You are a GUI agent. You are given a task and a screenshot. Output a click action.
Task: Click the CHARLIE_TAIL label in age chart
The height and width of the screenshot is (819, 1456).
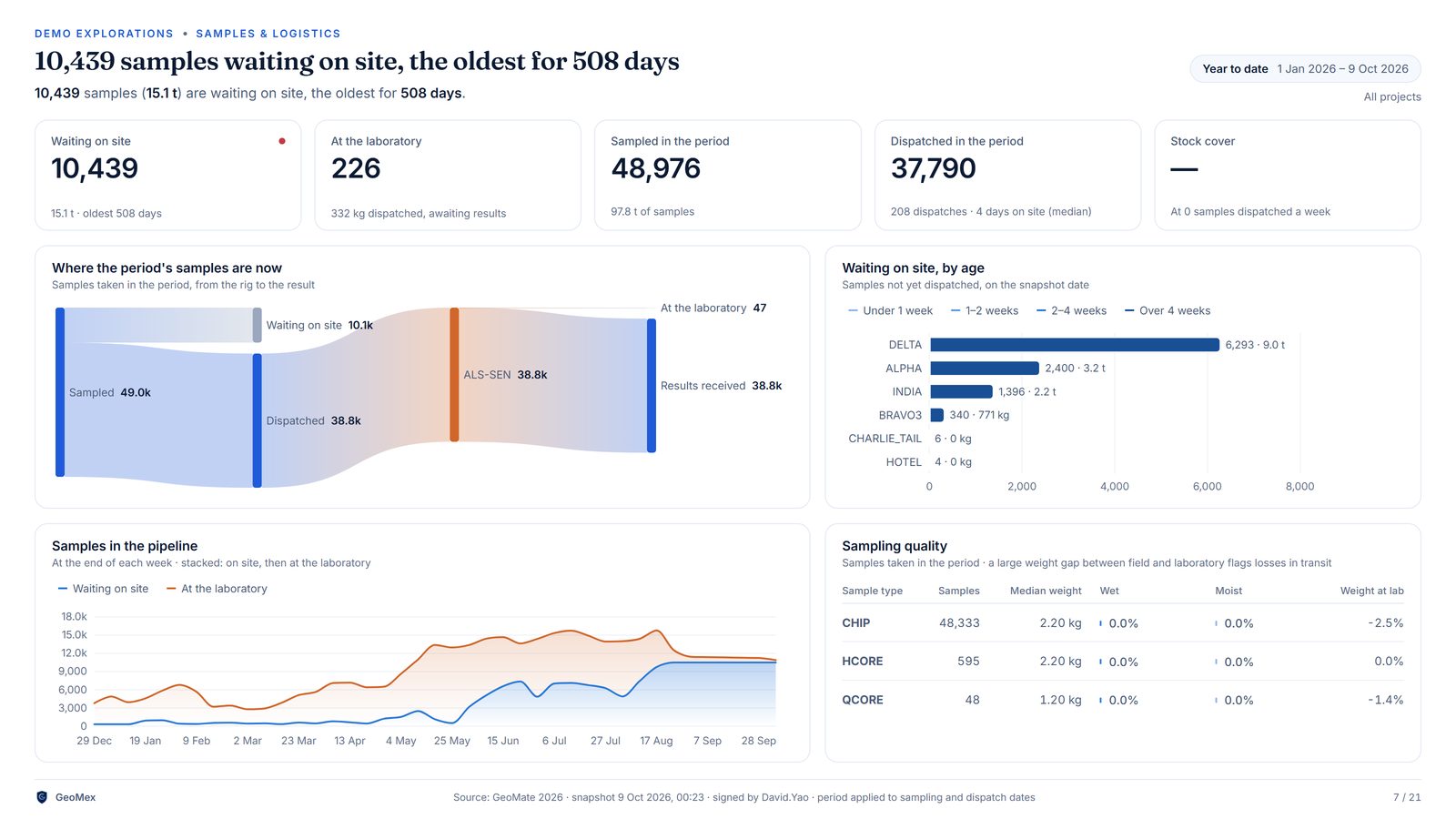pyautogui.click(x=885, y=439)
